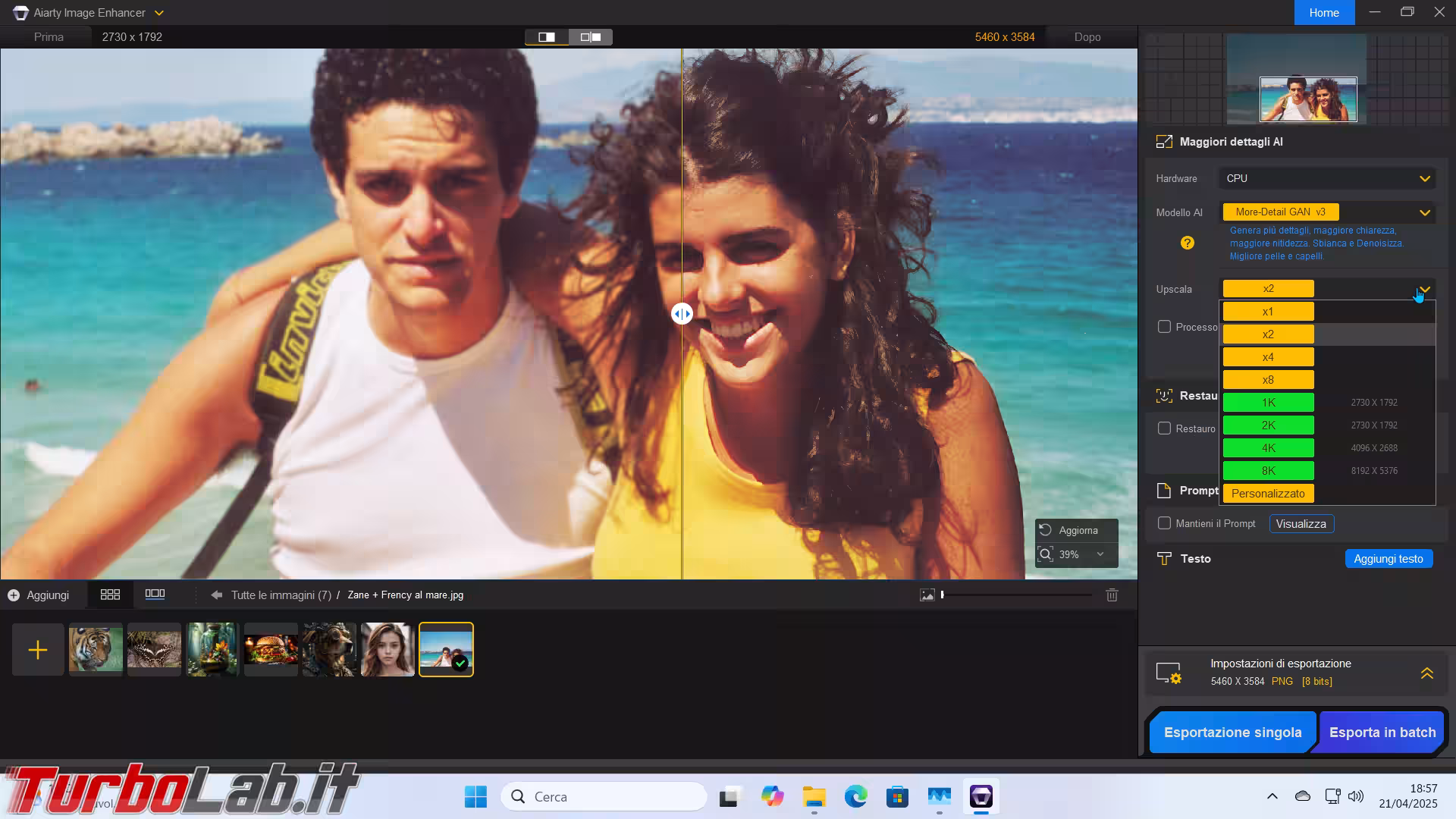This screenshot has height=819, width=1456.
Task: Click the Esportazione singola button
Action: click(x=1232, y=733)
